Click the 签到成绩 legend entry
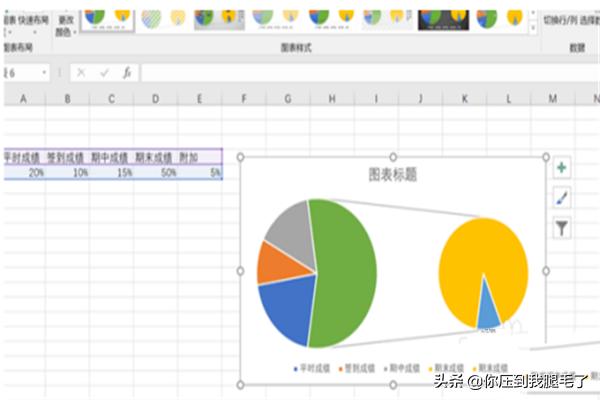The height and width of the screenshot is (400, 600). (356, 368)
